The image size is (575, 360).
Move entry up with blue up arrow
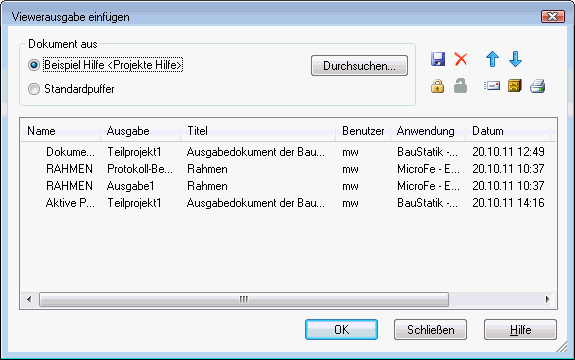point(492,59)
